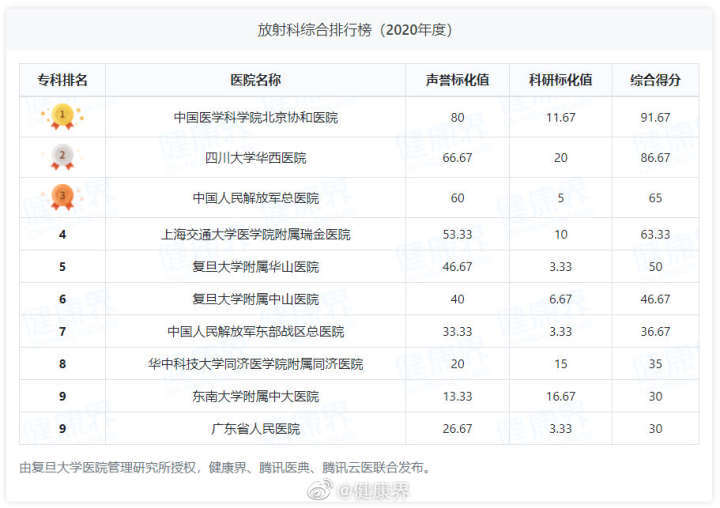Click the 声誉标化值 of 40 for 中山医院
The image size is (720, 508).
457,299
